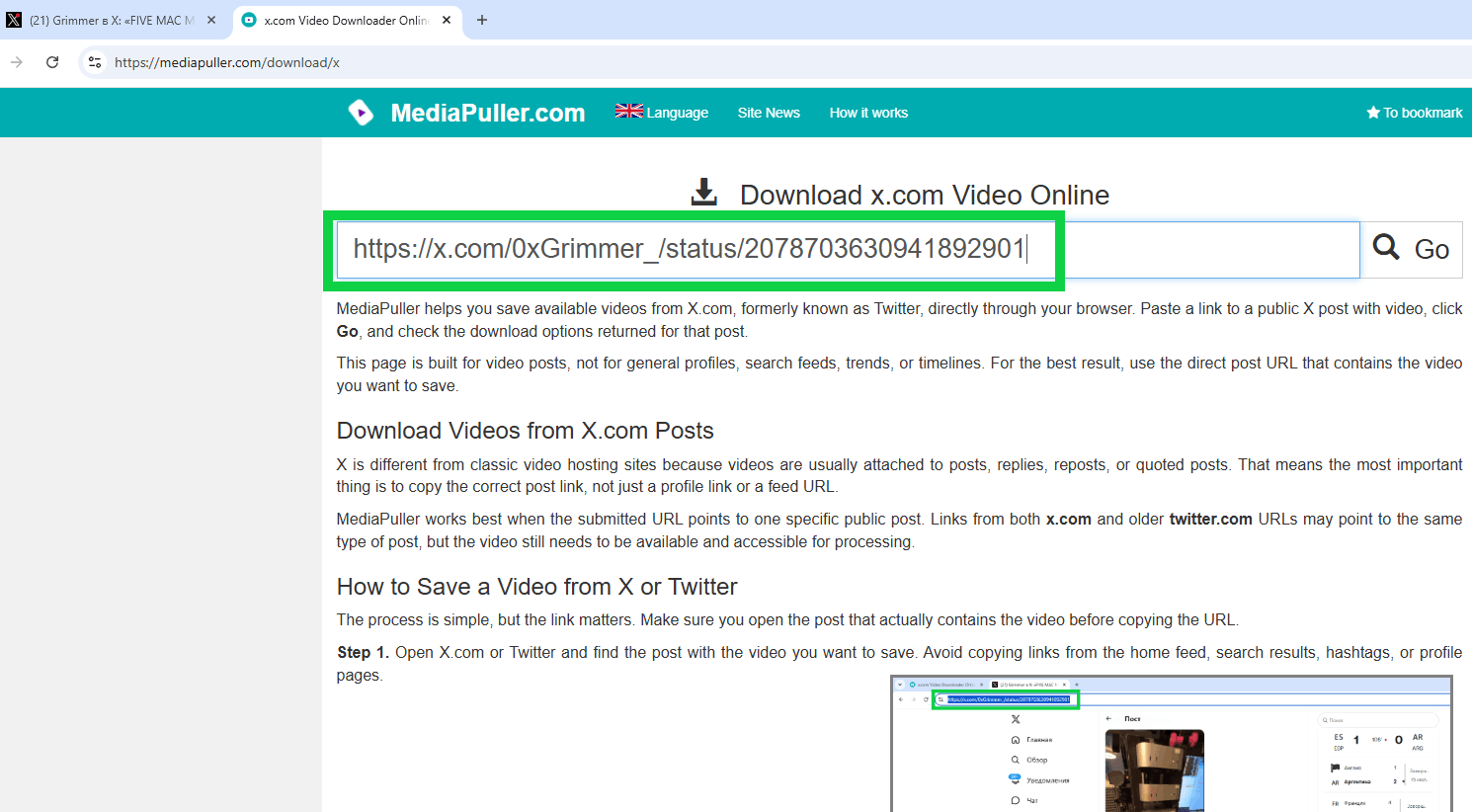
Task: Click the Download x.com Video Online heading
Action: [x=925, y=195]
